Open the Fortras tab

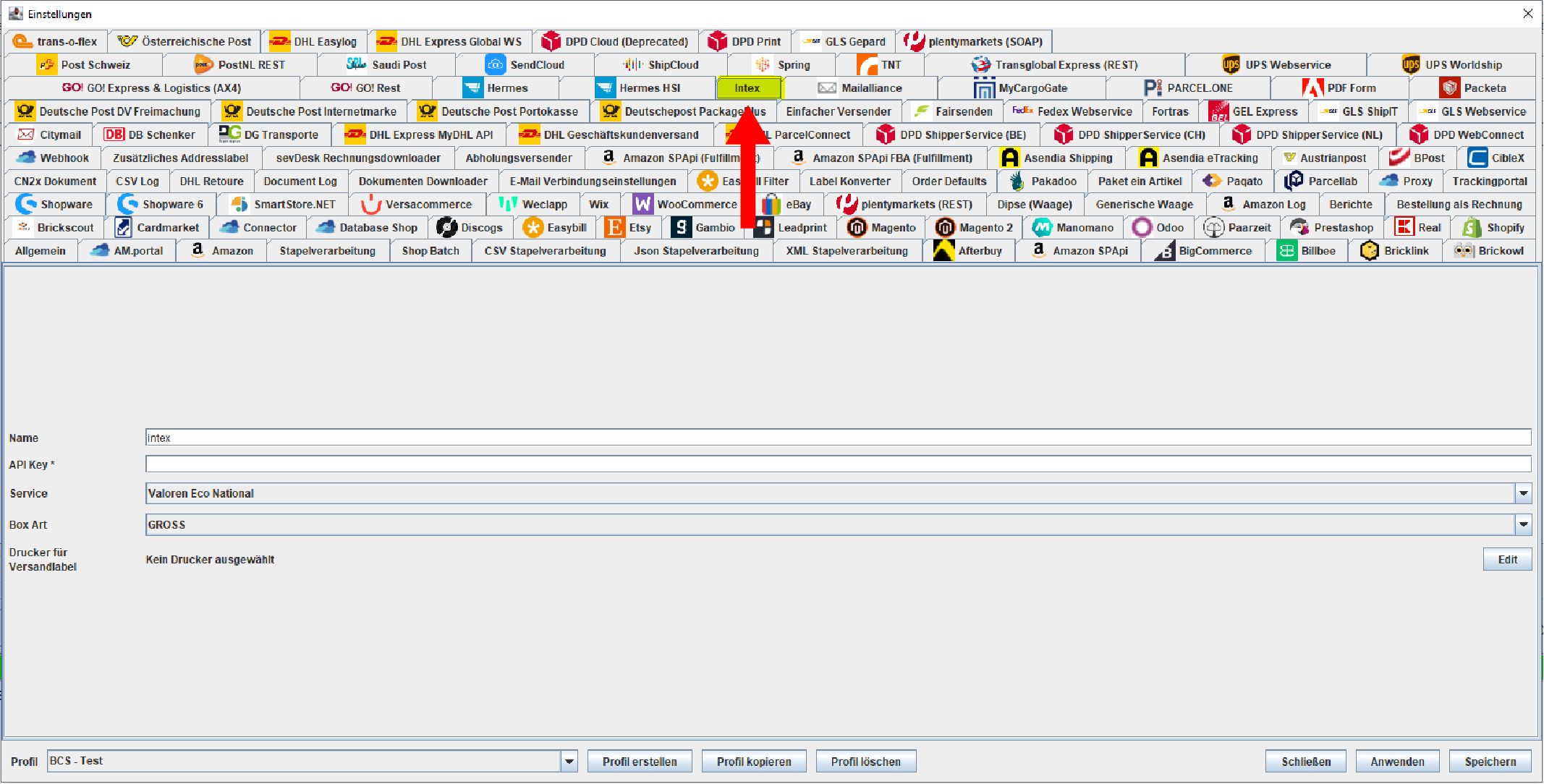(x=1170, y=111)
